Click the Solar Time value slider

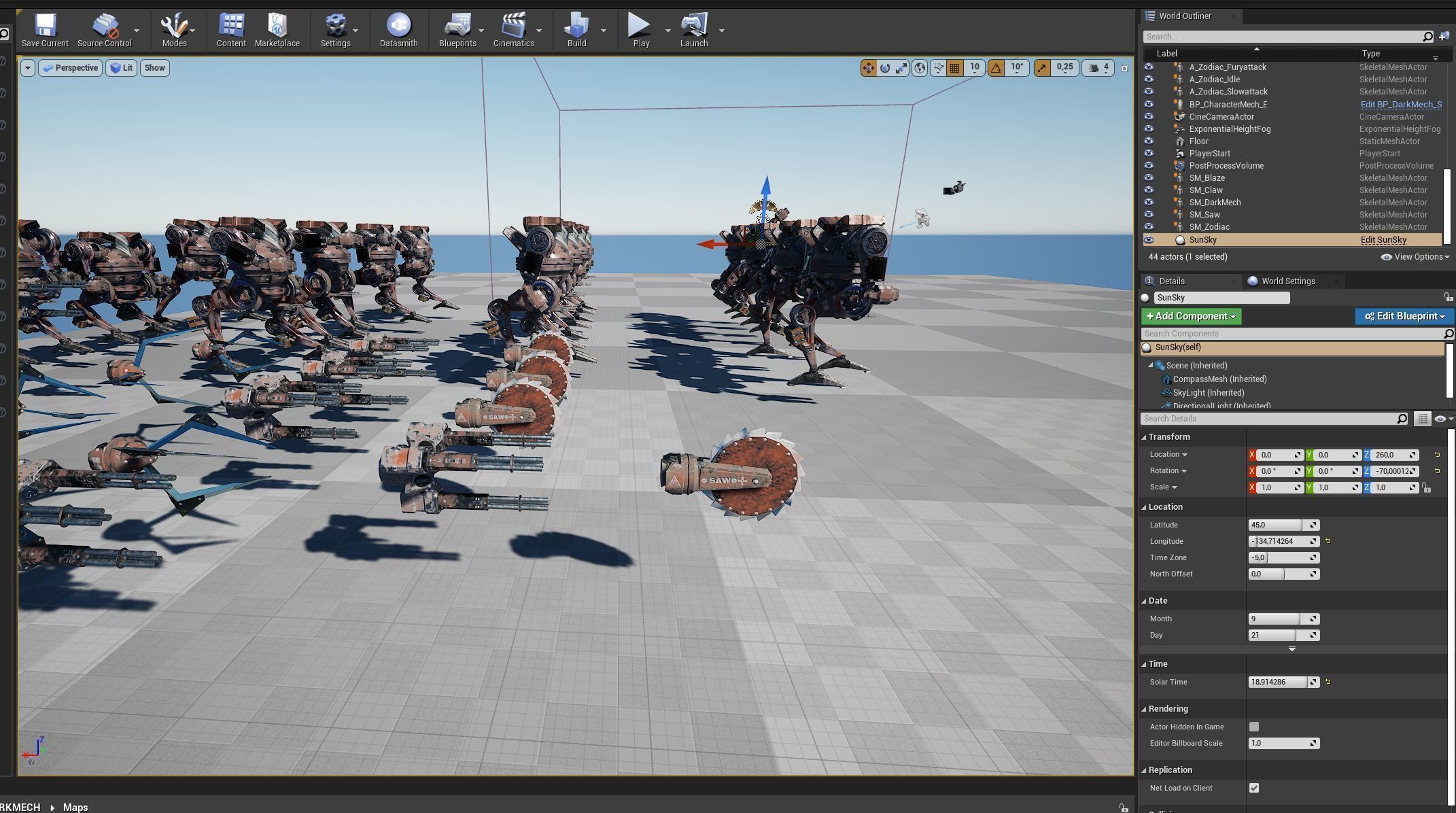coord(1277,682)
